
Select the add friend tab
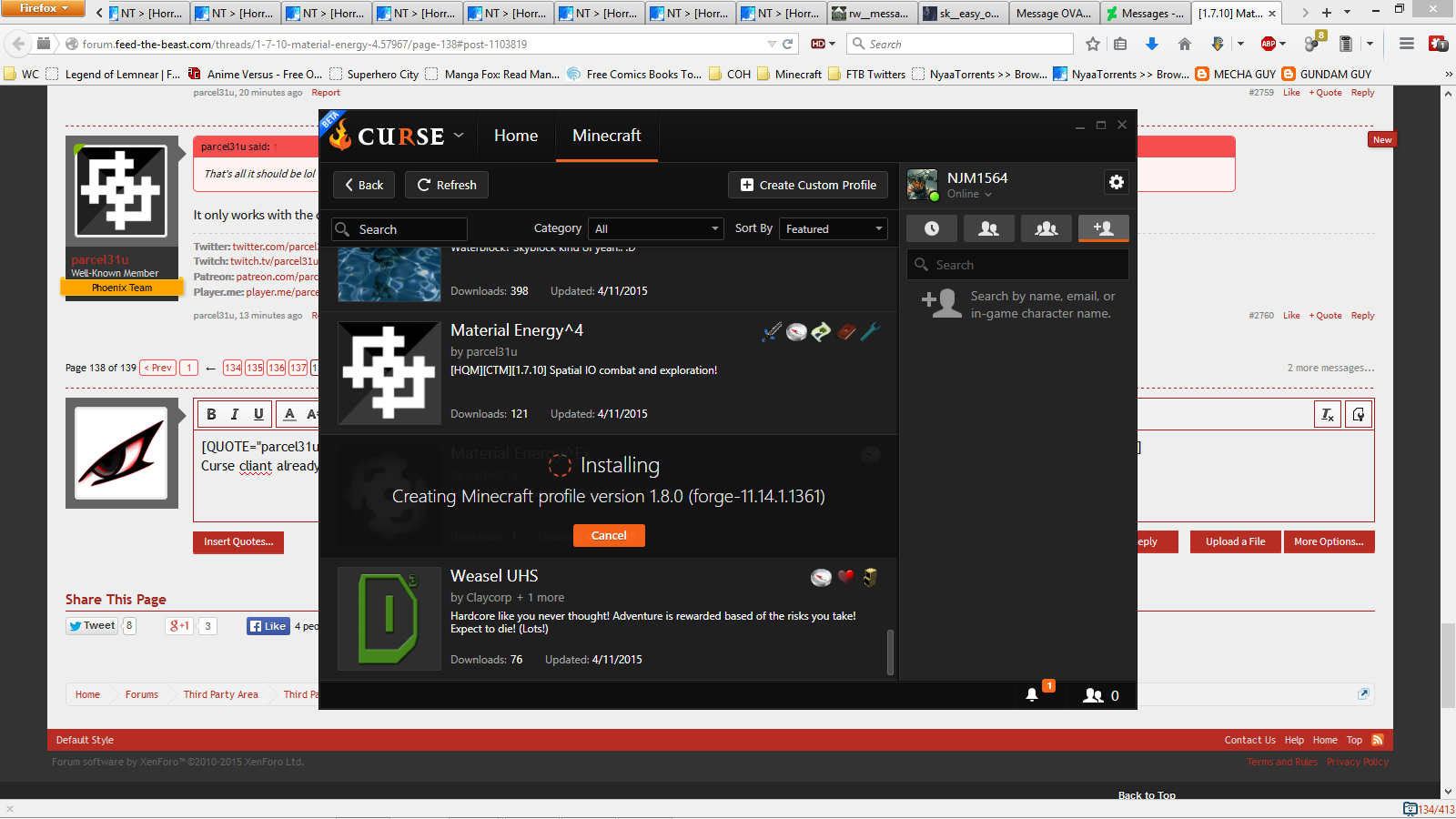(1103, 228)
